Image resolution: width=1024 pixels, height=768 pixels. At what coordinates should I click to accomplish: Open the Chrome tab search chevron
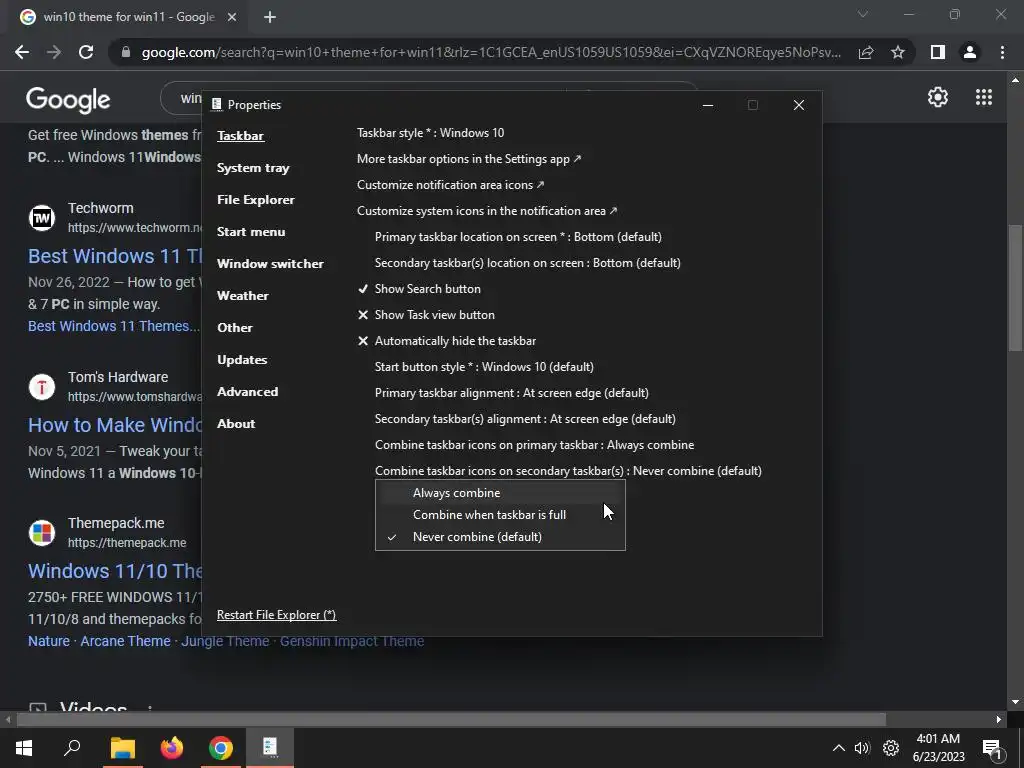pos(863,14)
